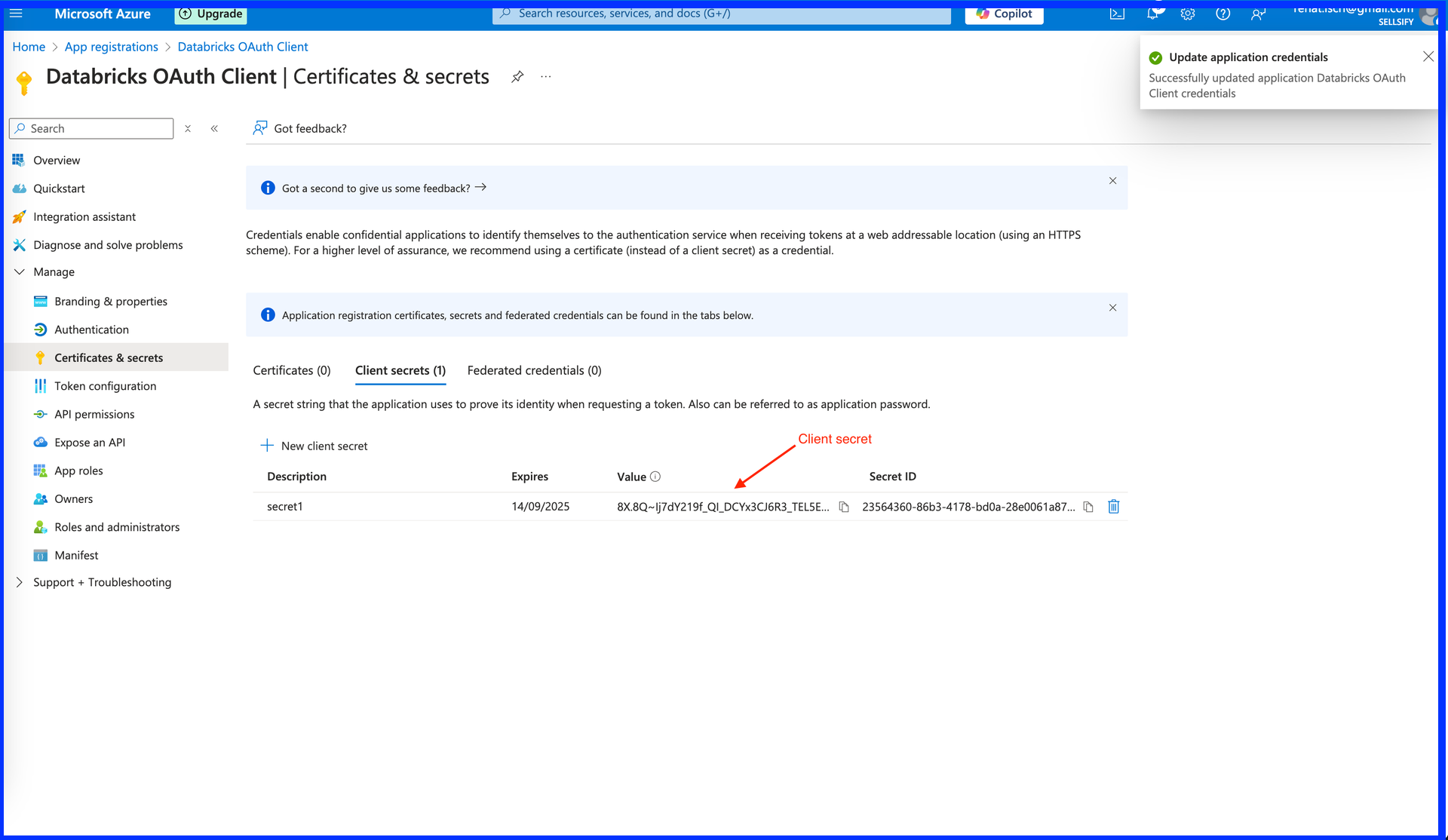Select the 14/09/2025 expiry cell
Screen dimensions: 1448x840
click(x=540, y=507)
